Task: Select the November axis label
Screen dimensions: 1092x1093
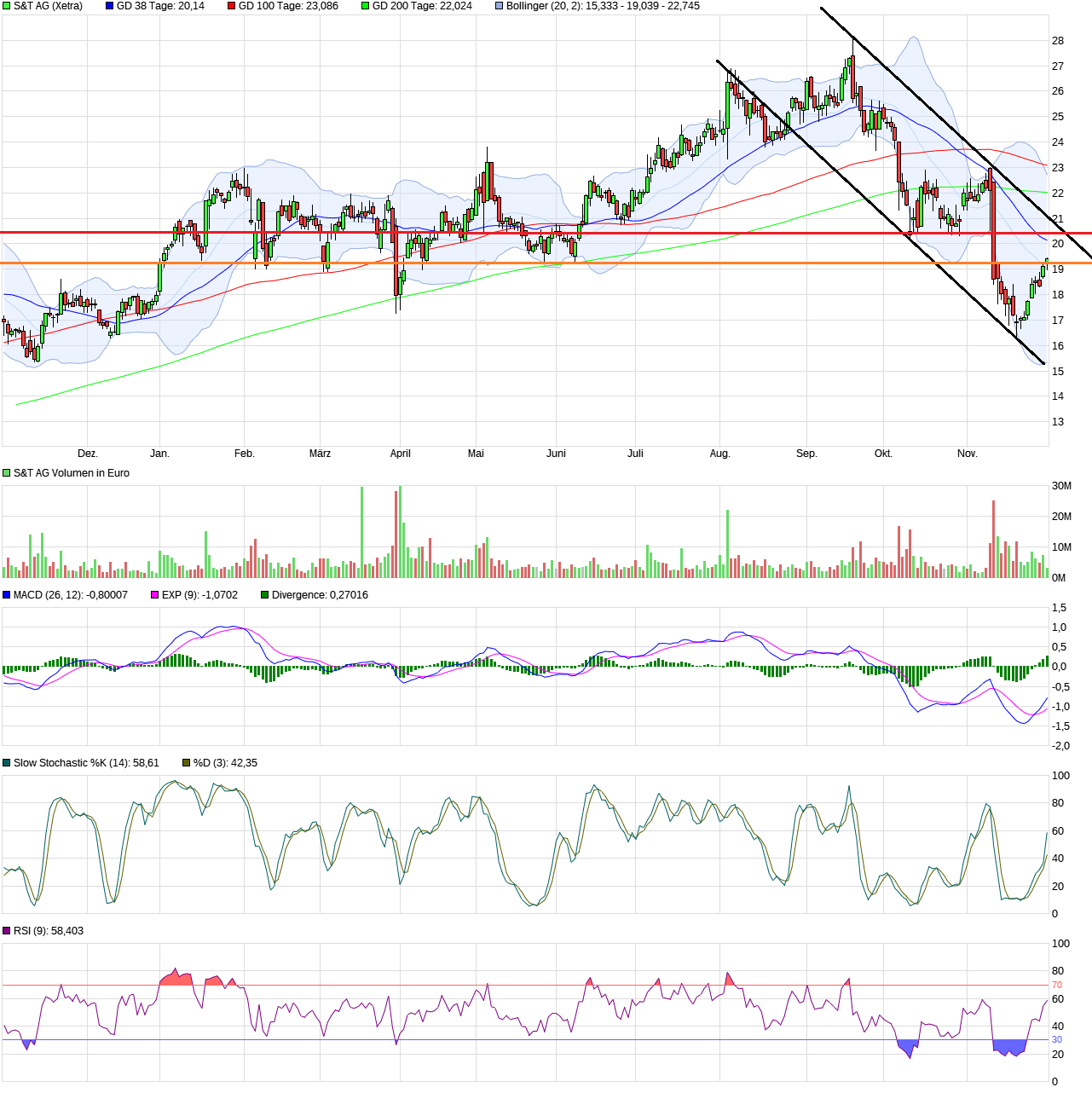Action: 967,454
